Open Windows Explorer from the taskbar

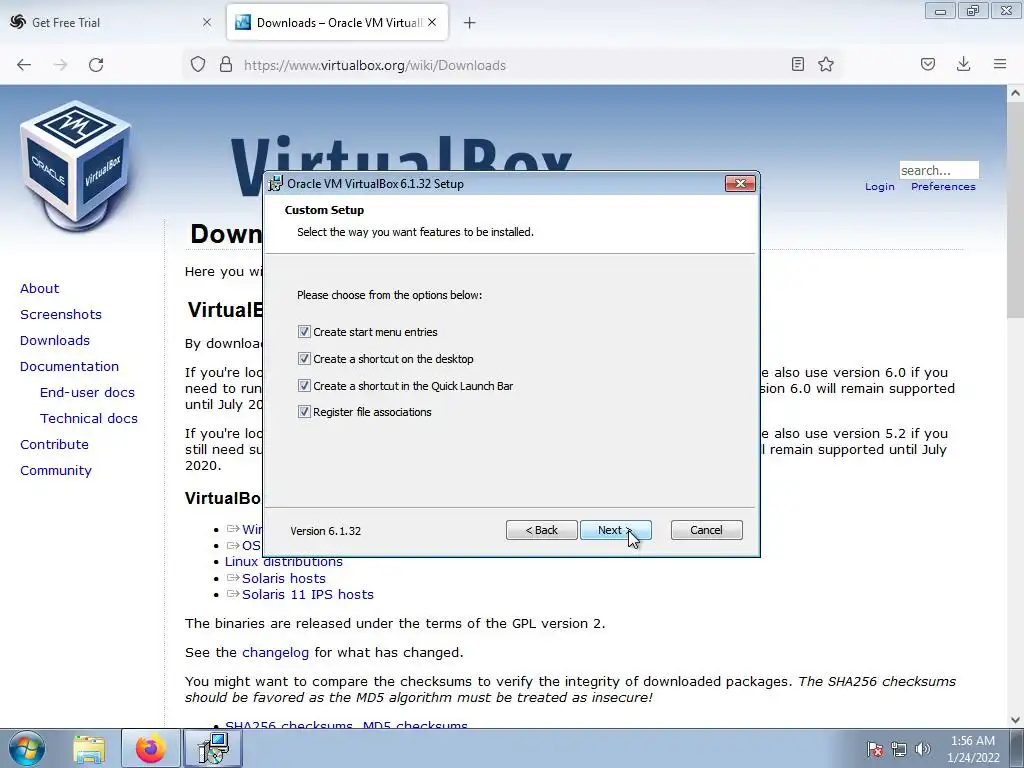pos(89,749)
